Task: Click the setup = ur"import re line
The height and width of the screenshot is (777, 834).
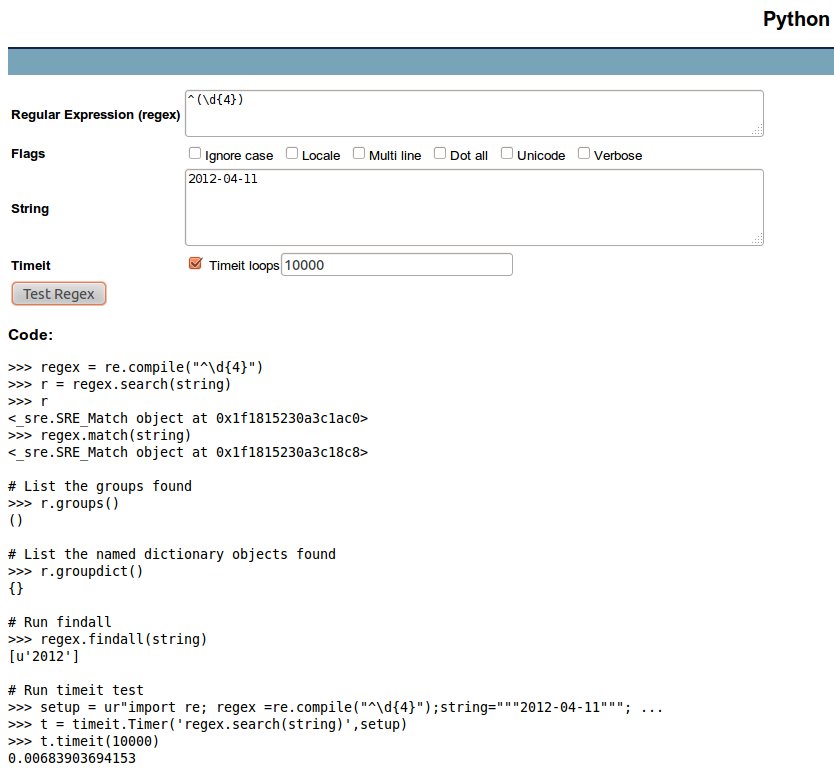Action: click(x=336, y=708)
